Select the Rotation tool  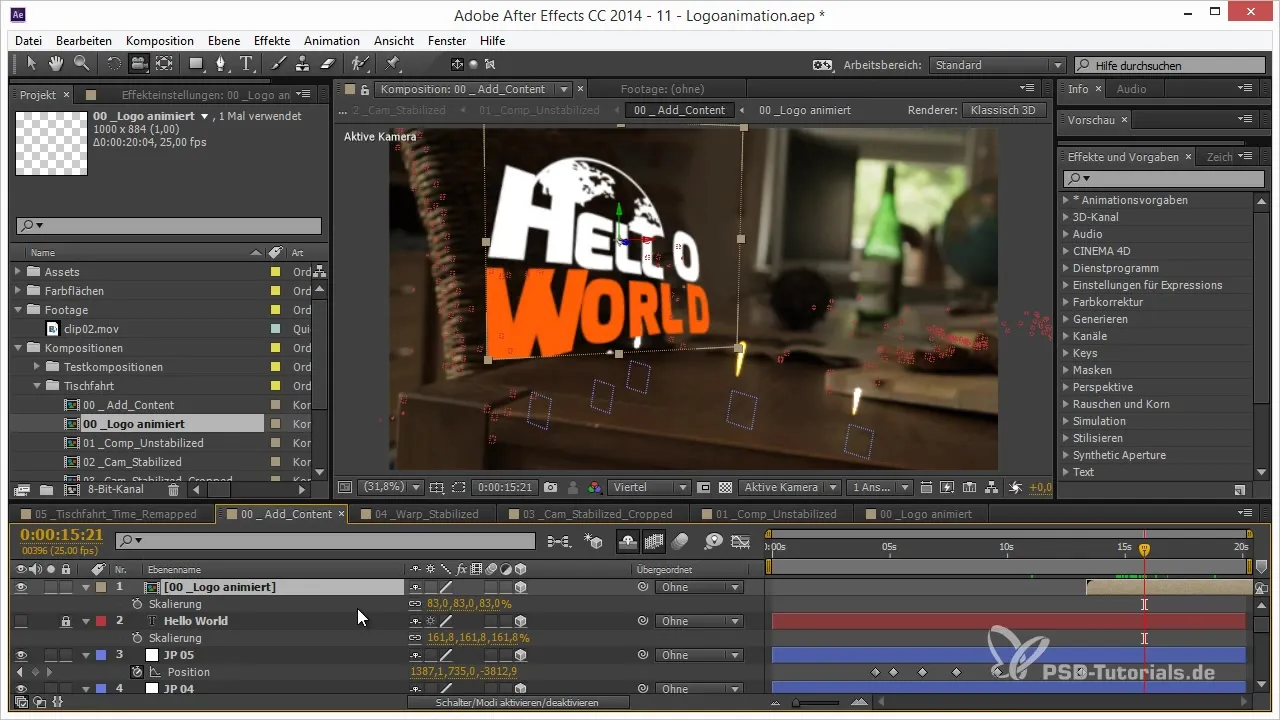coord(114,64)
